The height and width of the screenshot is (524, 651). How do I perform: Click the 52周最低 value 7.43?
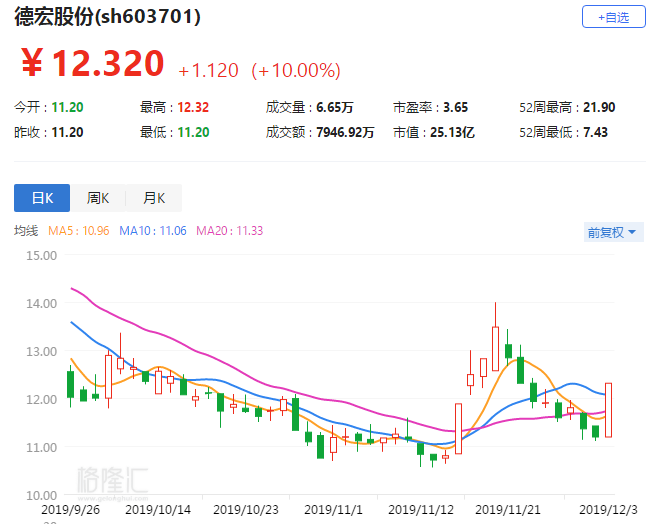[595, 132]
